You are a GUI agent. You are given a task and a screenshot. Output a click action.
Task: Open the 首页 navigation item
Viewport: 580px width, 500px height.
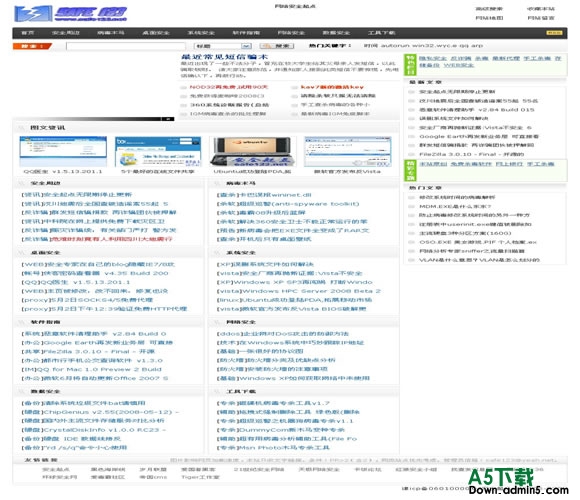[x=28, y=33]
